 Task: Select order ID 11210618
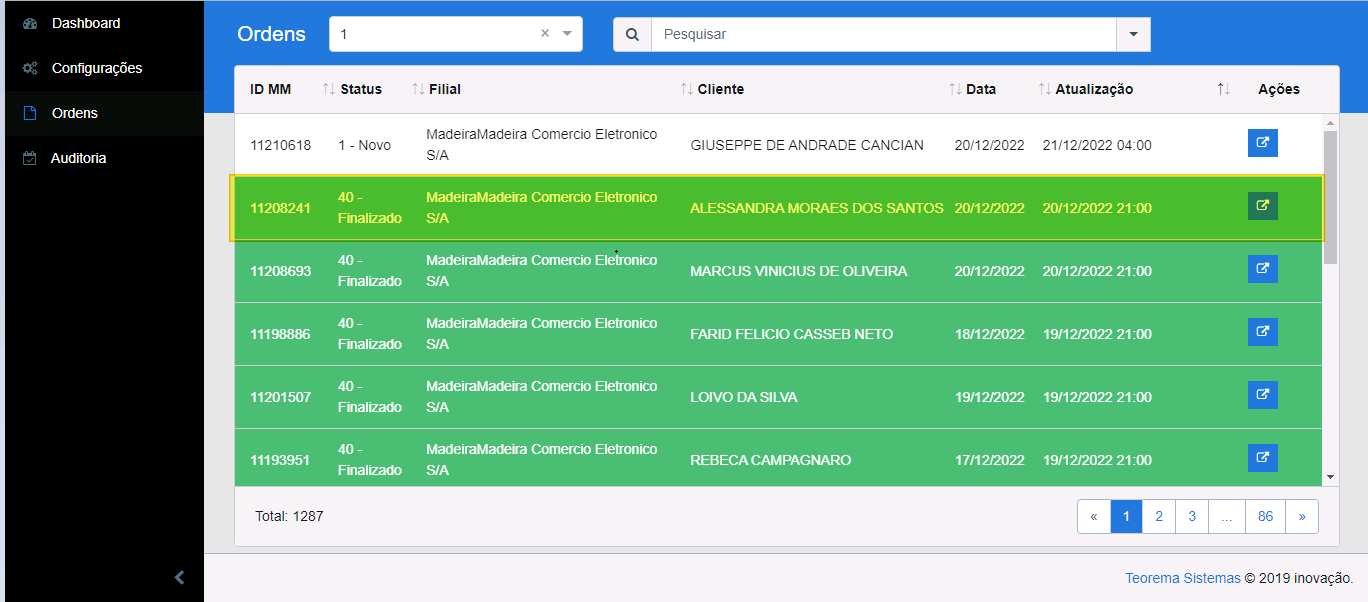[280, 145]
